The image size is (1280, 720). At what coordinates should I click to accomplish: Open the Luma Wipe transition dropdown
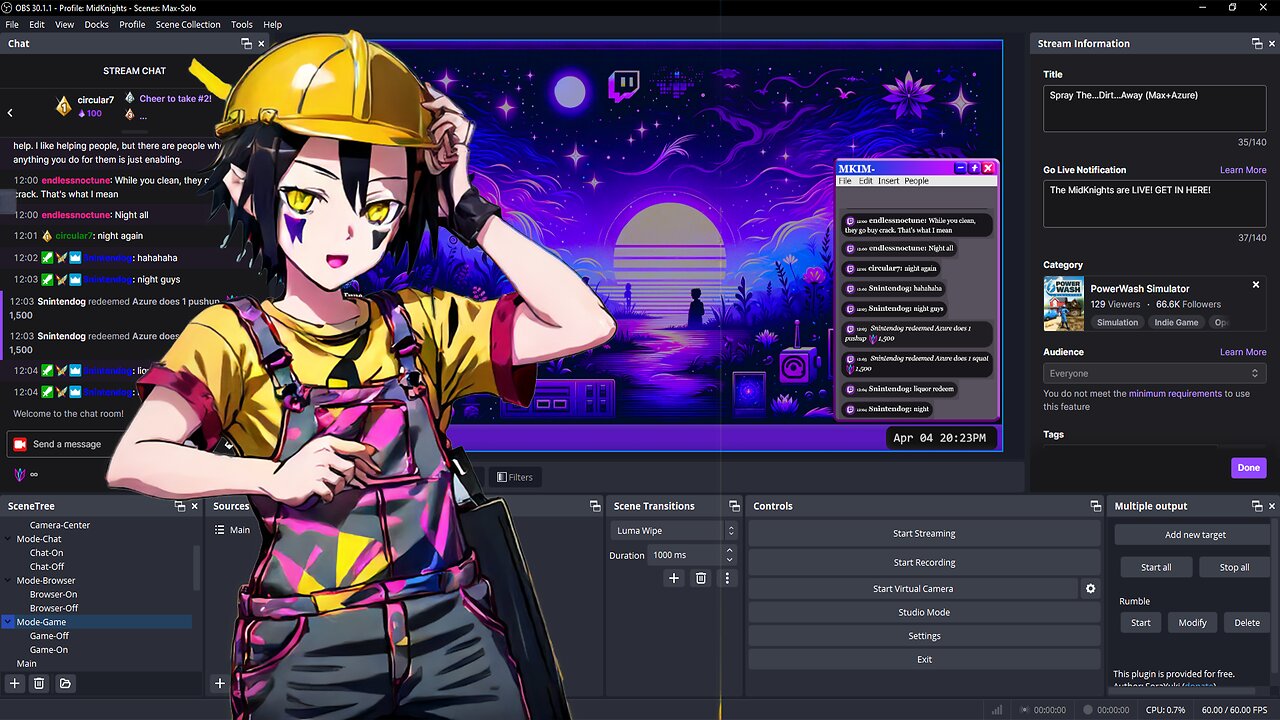674,531
